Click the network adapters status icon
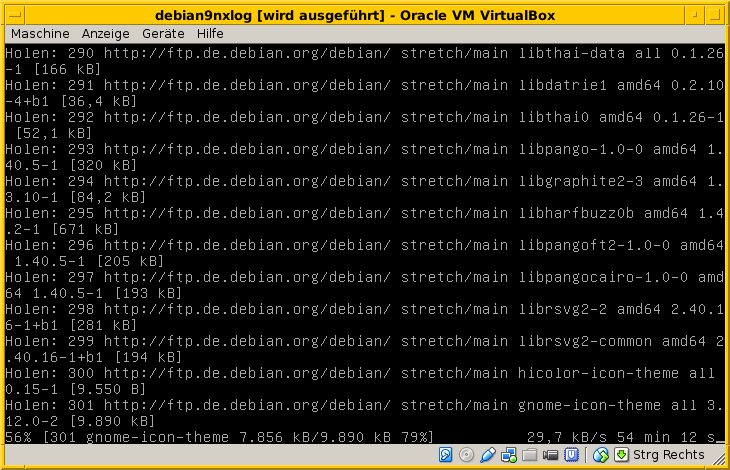Image resolution: width=730 pixels, height=470 pixels. click(x=508, y=455)
